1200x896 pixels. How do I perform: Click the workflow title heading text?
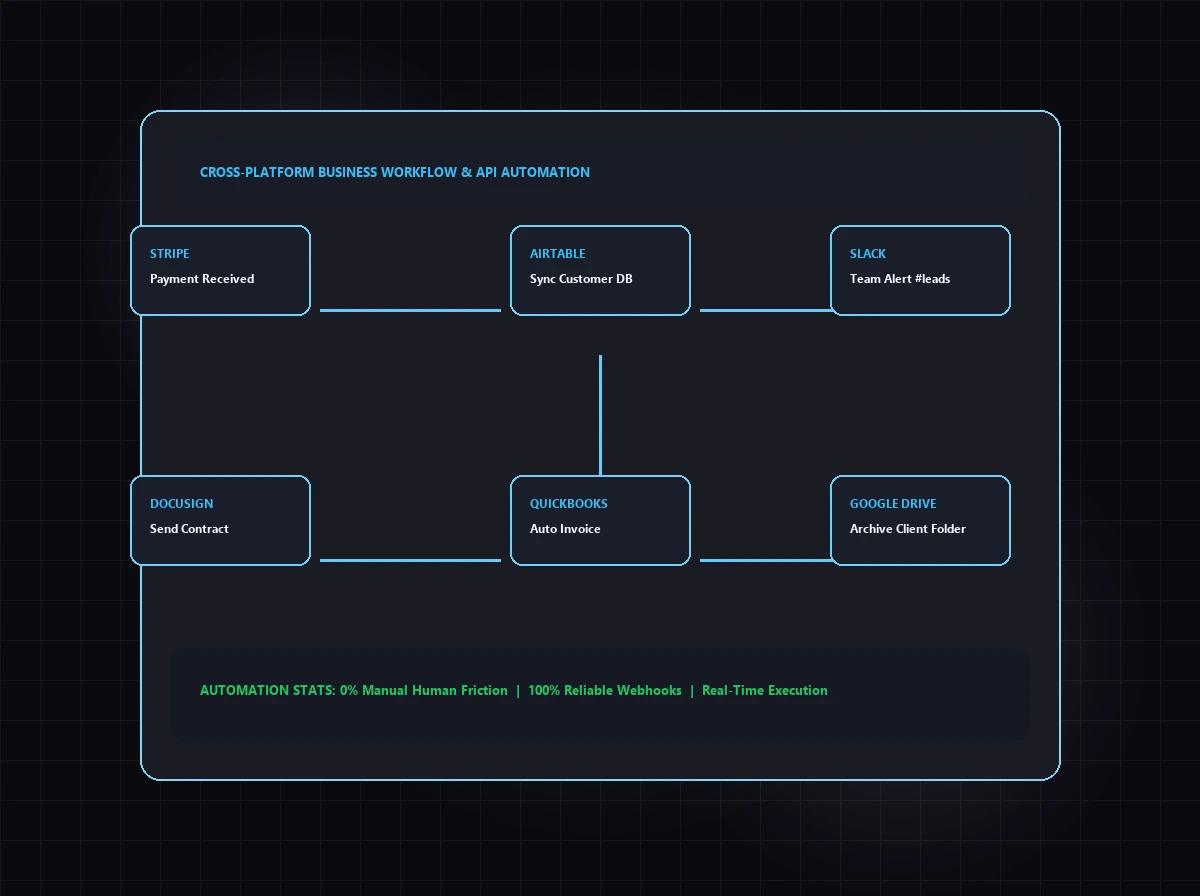[x=395, y=172]
